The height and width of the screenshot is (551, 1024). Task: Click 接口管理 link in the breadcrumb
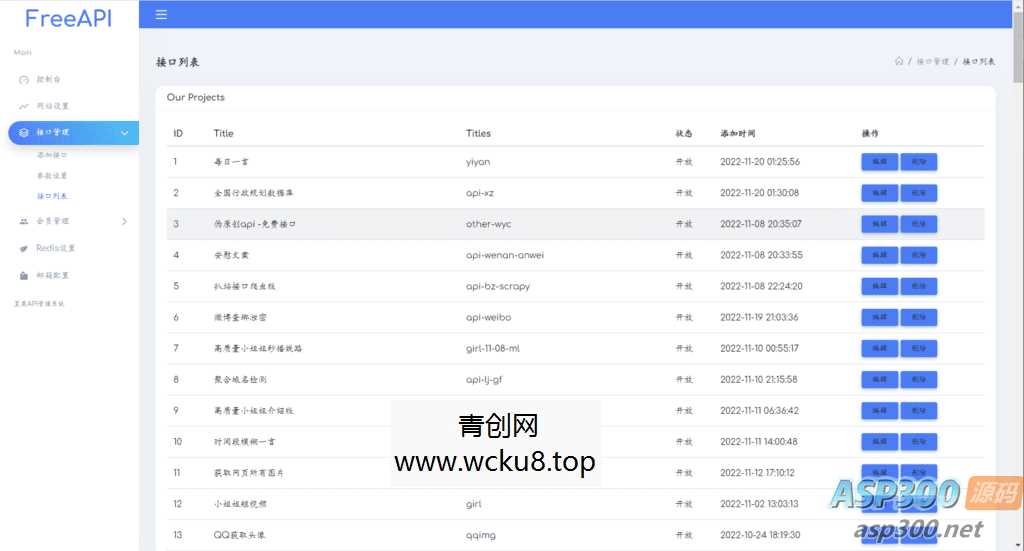pos(933,61)
